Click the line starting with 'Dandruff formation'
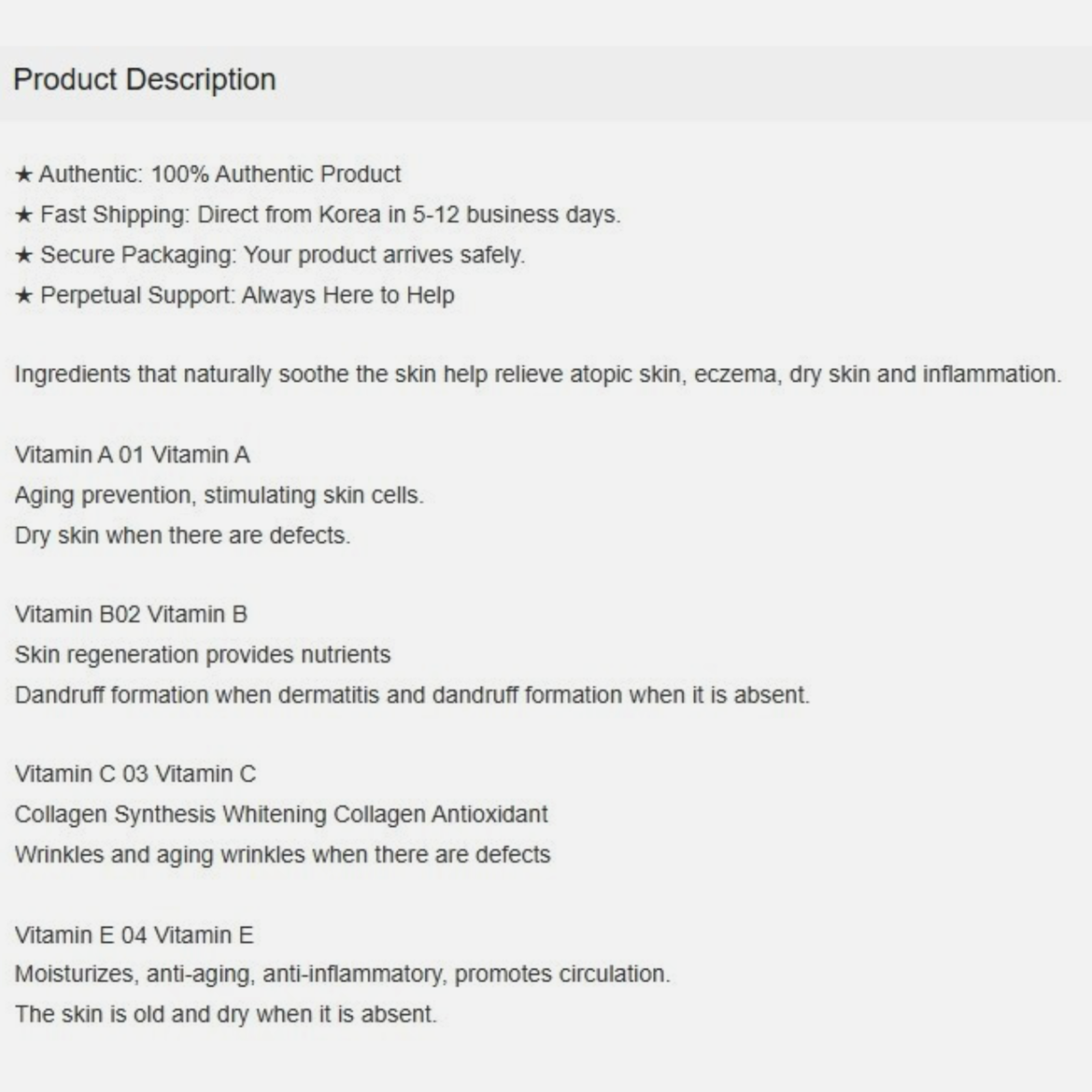This screenshot has height=1092, width=1092. click(412, 695)
